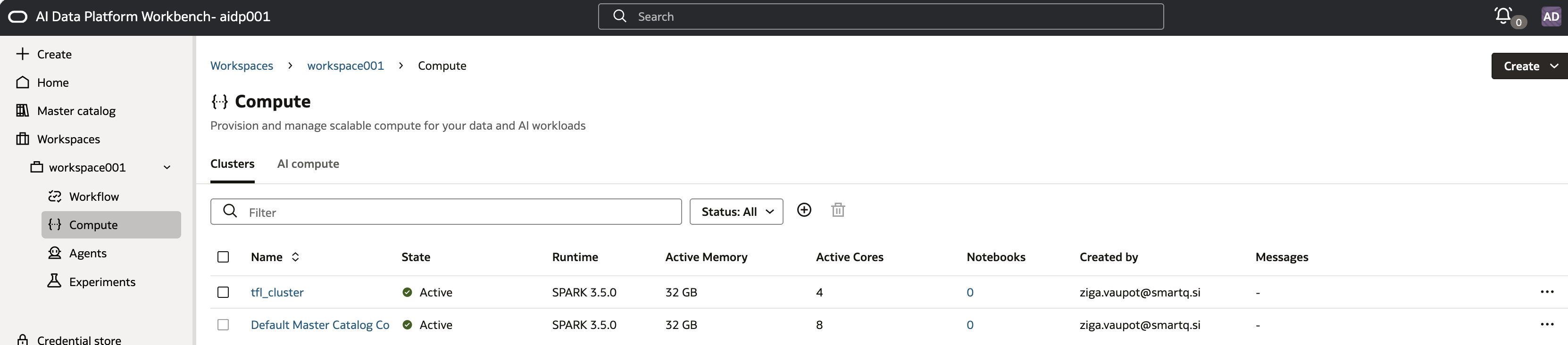Screen dimensions: 1568x345
Task: Open Experiments under workspace001
Action: click(92, 282)
